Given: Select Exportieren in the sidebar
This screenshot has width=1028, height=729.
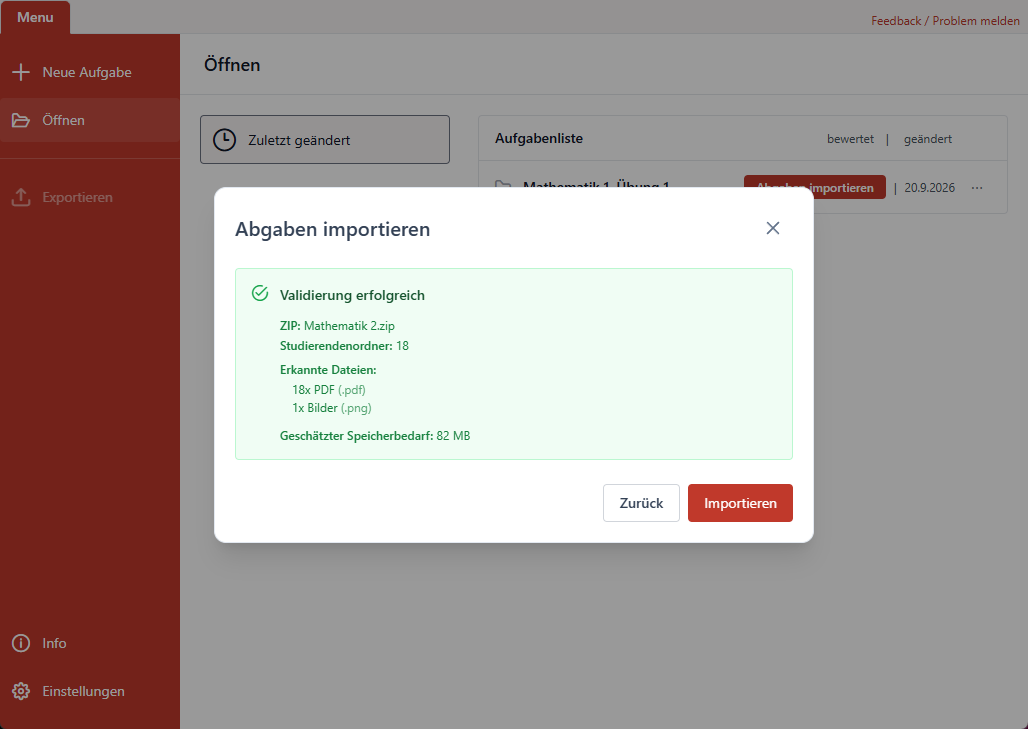Looking at the screenshot, I should (90, 197).
